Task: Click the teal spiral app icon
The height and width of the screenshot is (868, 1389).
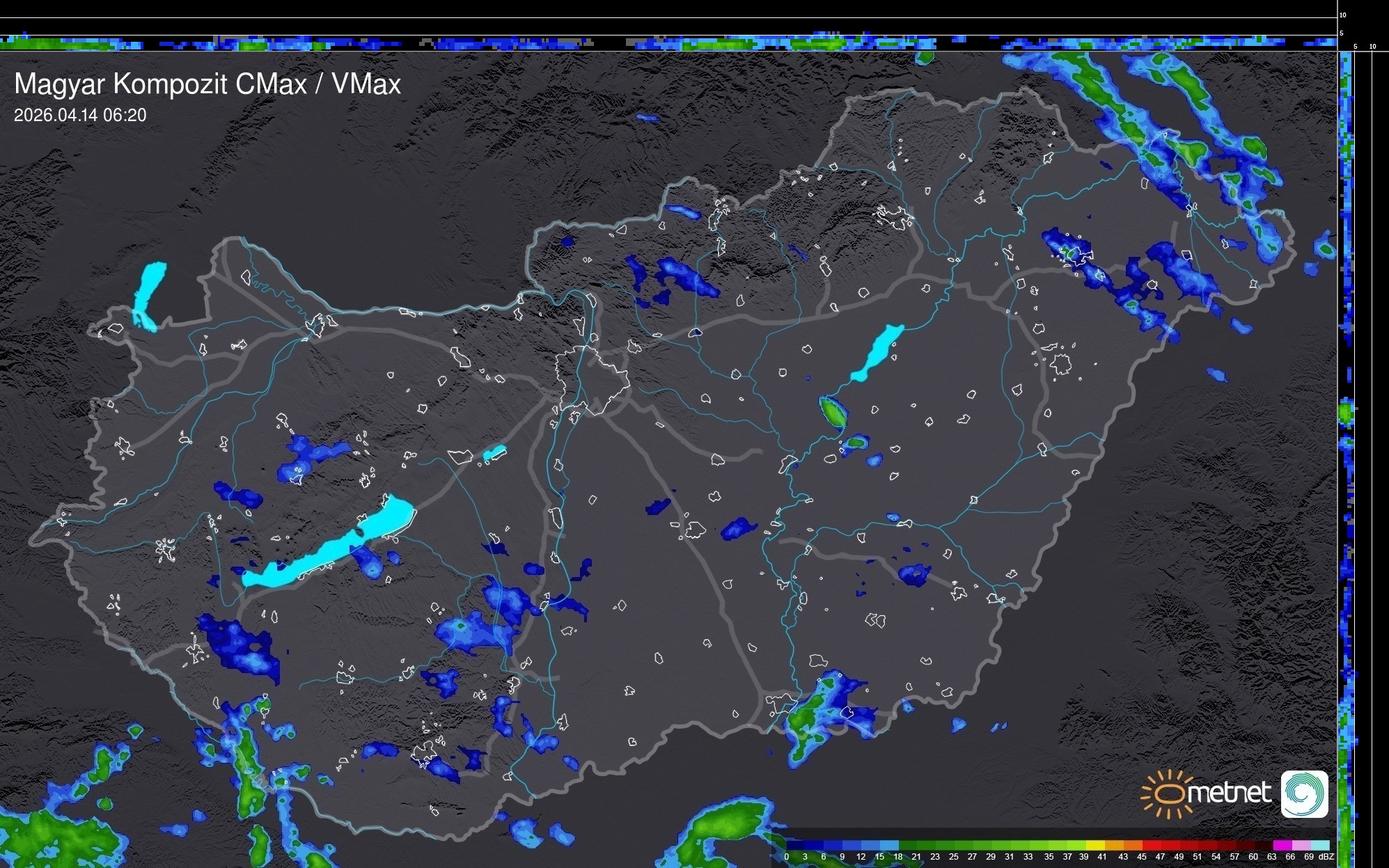Action: [1304, 794]
